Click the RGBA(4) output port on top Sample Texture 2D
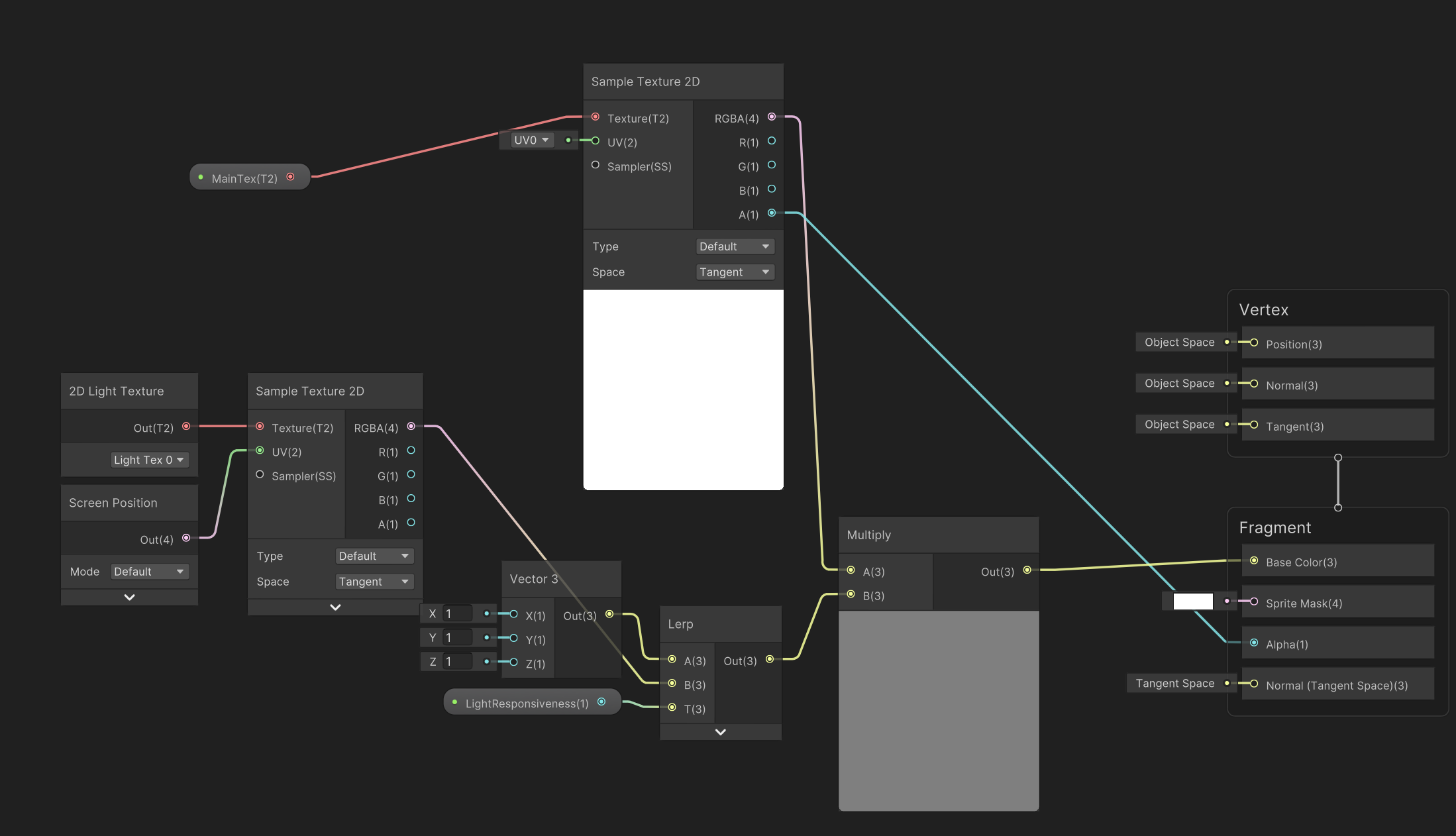 771,117
